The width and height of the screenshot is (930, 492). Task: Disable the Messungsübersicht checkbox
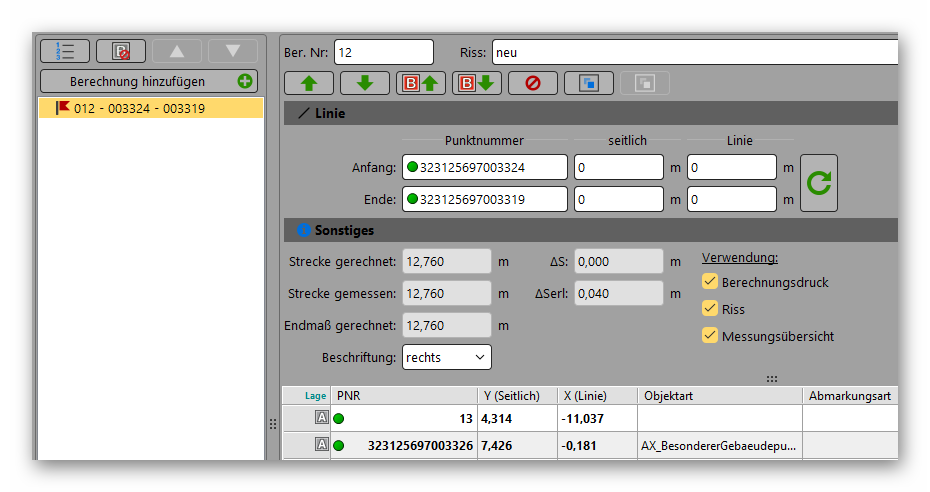click(710, 336)
